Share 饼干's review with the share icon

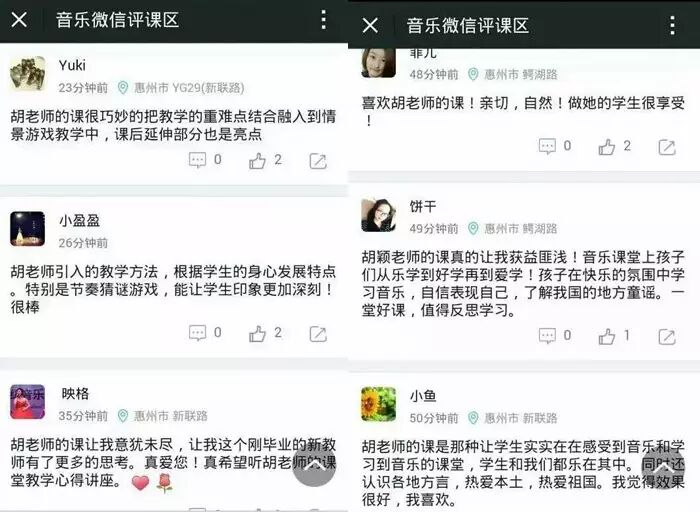click(667, 337)
